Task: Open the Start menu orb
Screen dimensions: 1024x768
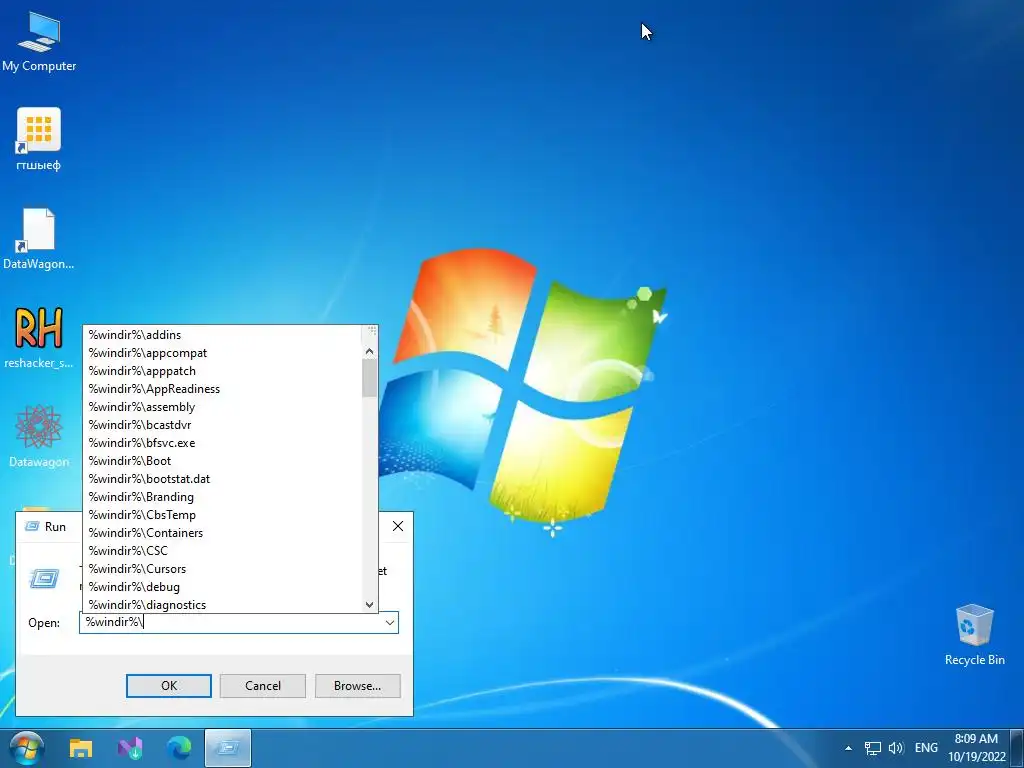Action: tap(27, 748)
